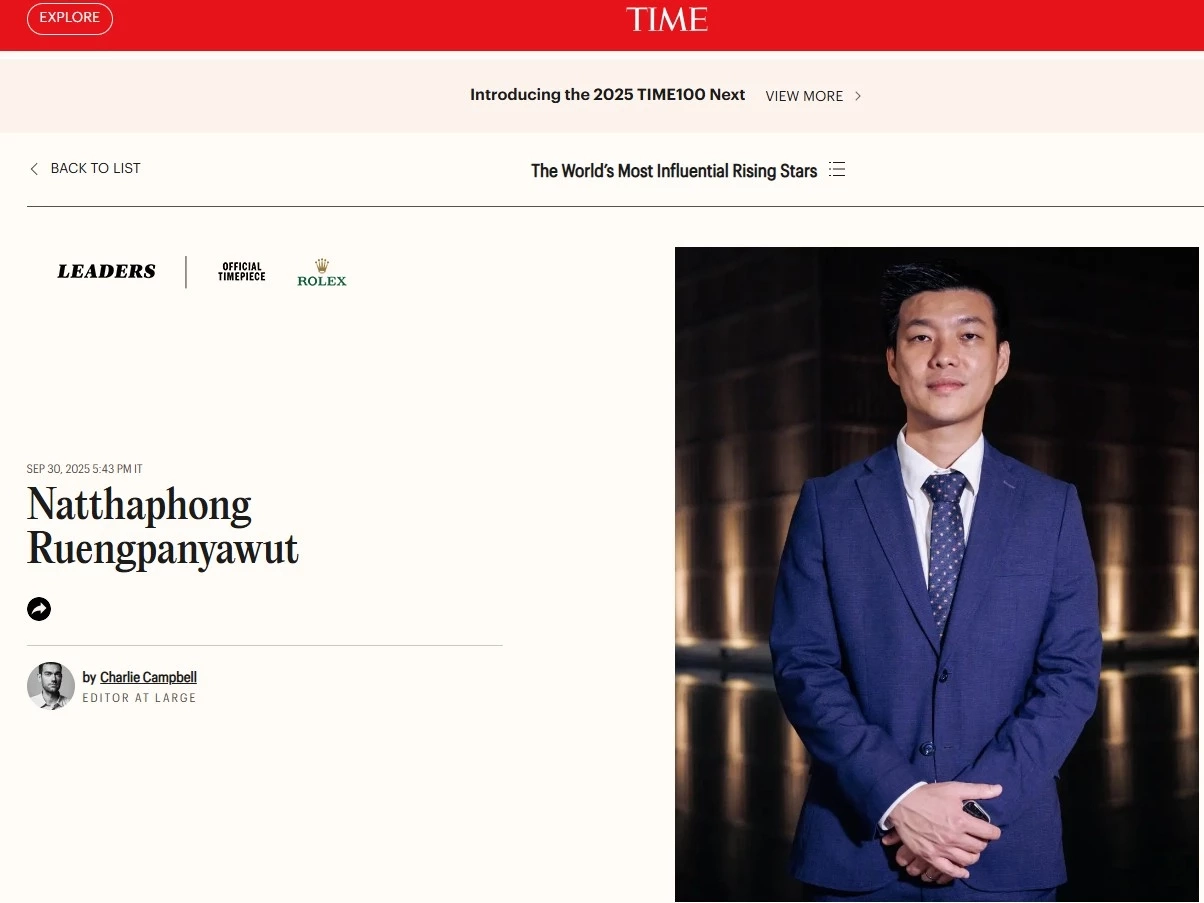Screen dimensions: 1204x903
Task: Open the World's Most Influential Rising Stars title
Action: [674, 171]
